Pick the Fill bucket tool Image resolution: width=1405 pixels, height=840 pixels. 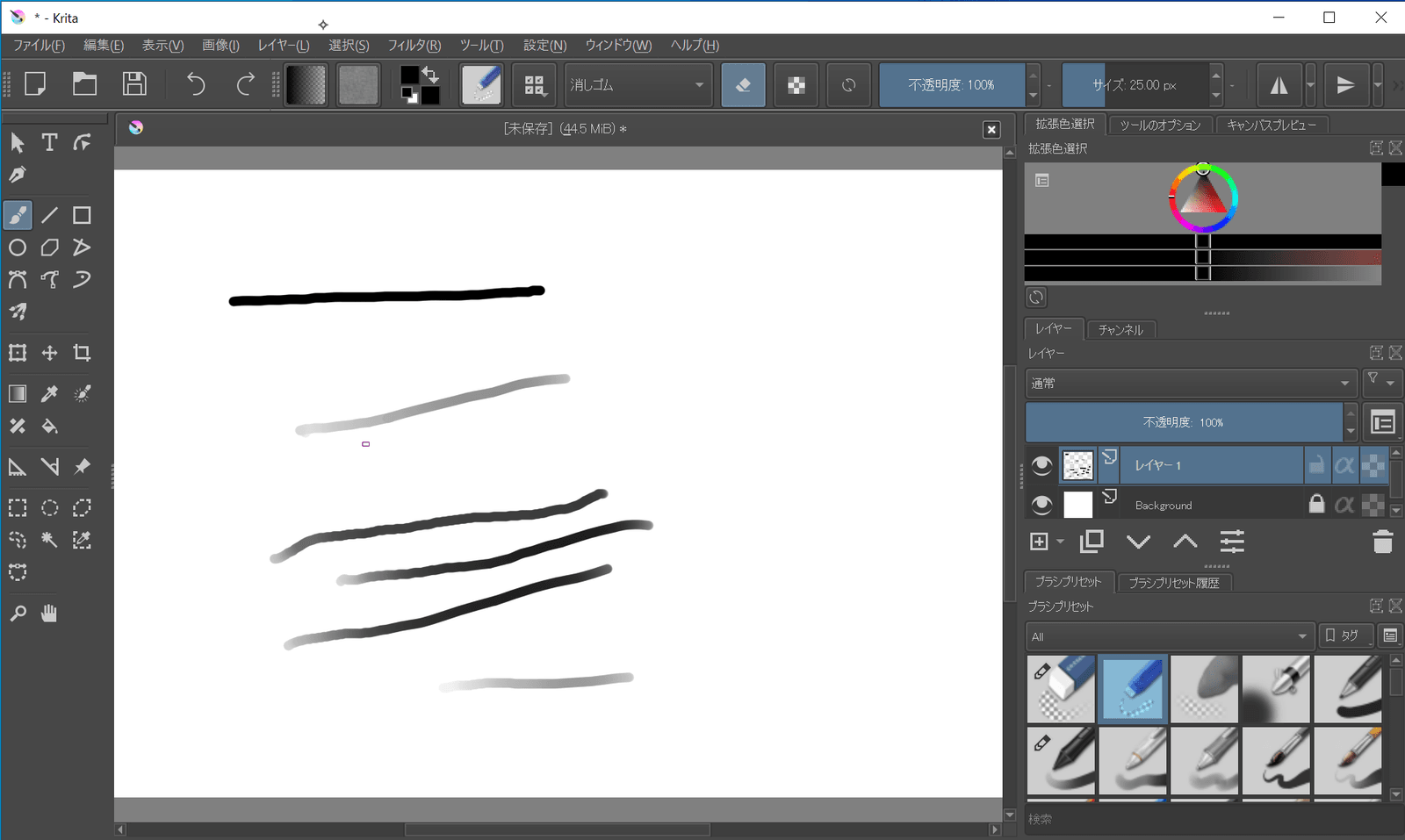pos(50,427)
